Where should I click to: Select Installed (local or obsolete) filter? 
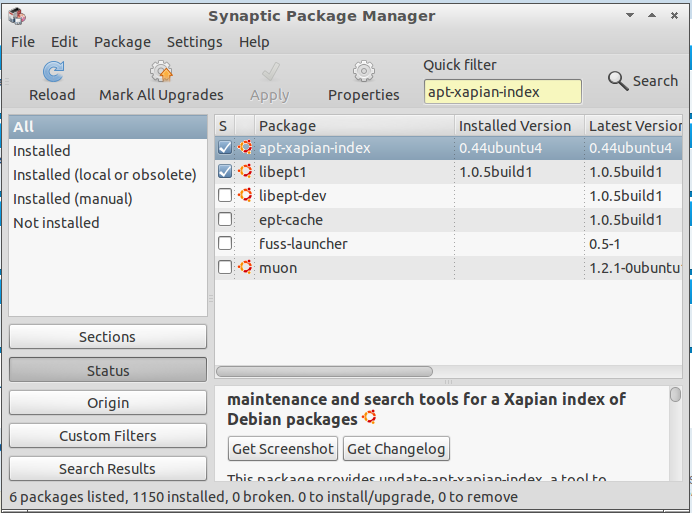click(108, 175)
